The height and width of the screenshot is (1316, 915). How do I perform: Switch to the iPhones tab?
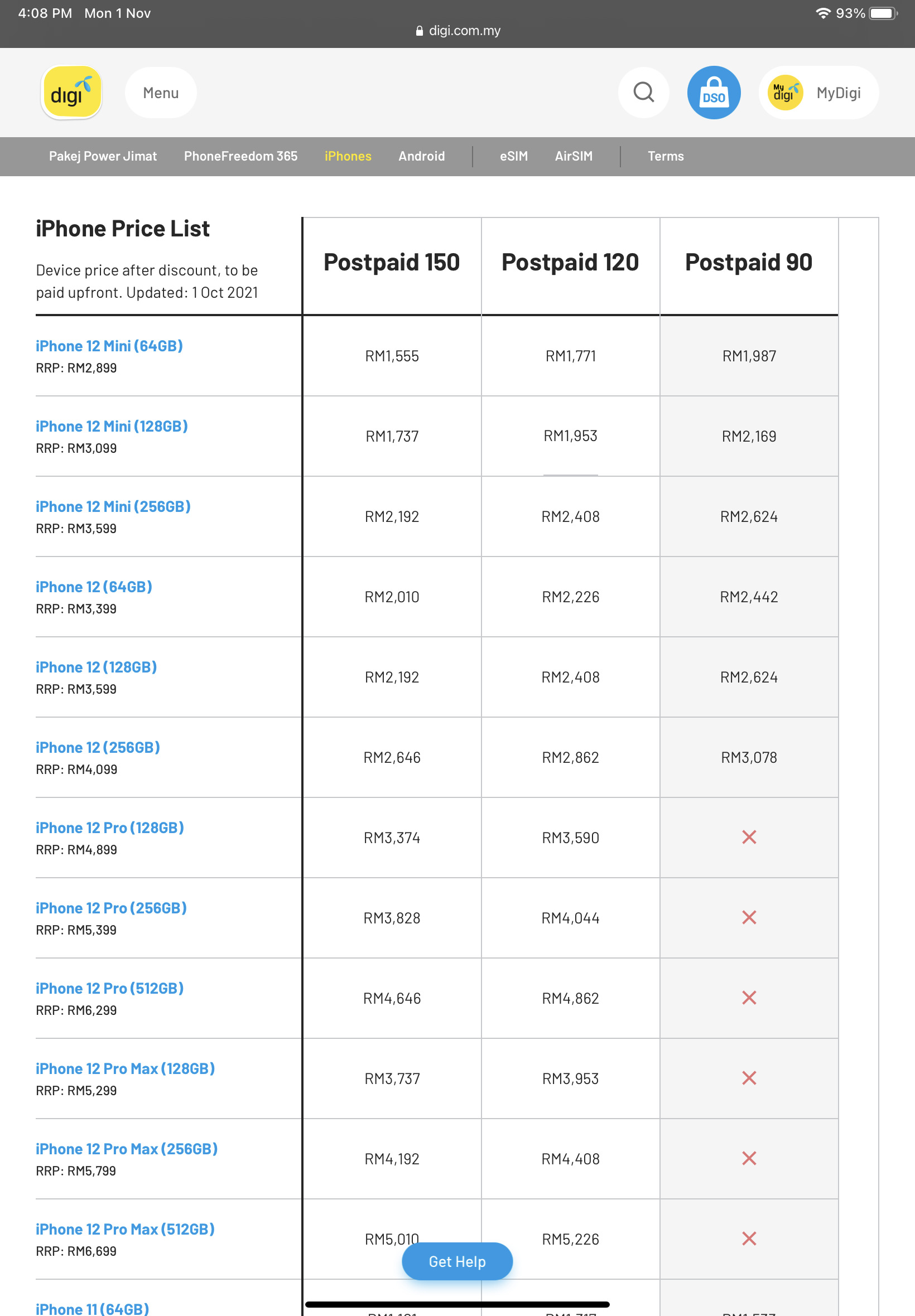coord(348,156)
